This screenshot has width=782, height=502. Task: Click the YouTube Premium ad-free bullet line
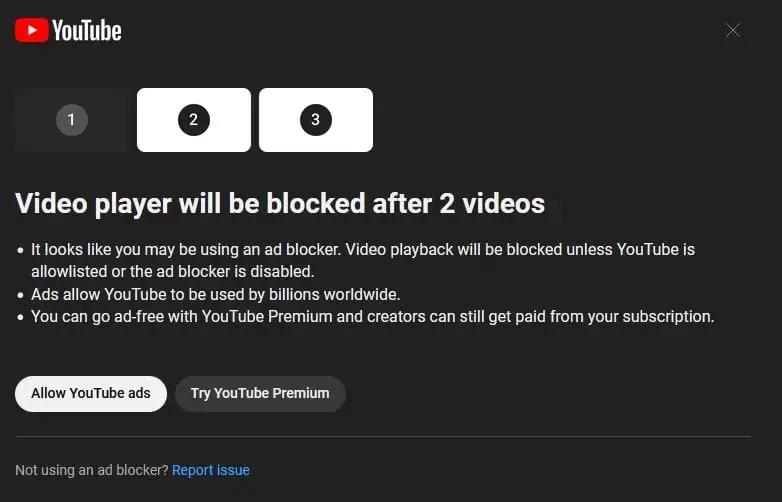coord(373,317)
